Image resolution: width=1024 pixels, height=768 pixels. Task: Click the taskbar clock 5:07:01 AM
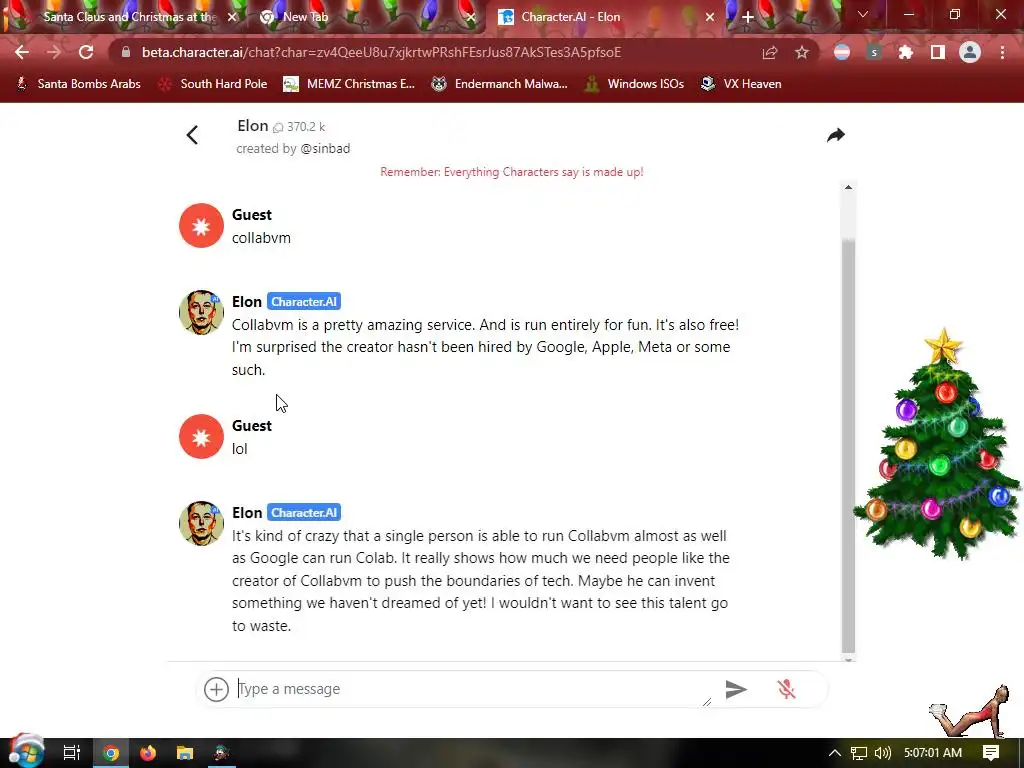933,753
